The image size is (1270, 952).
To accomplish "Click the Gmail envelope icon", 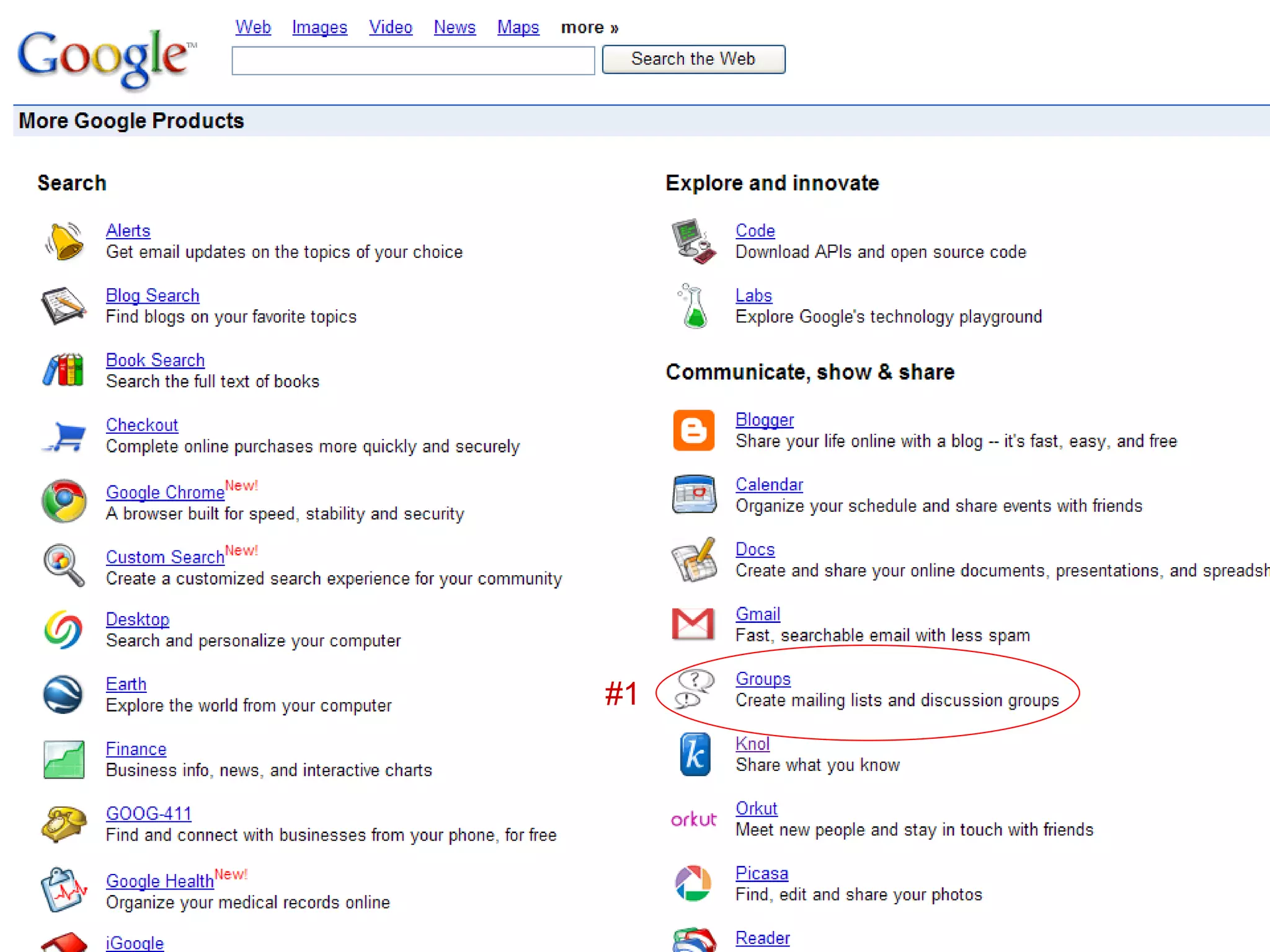I will pos(693,624).
